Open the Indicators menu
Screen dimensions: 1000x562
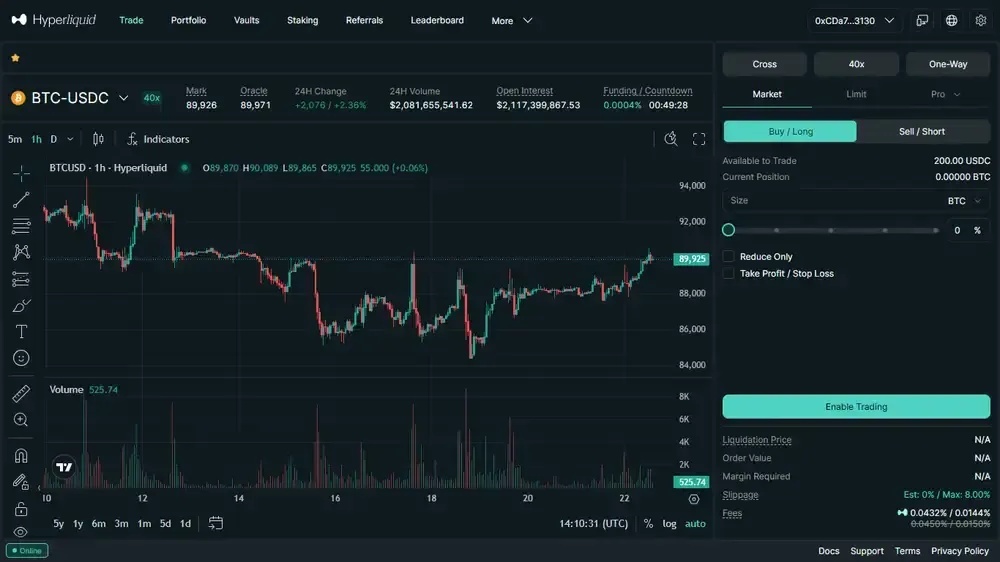coord(158,139)
